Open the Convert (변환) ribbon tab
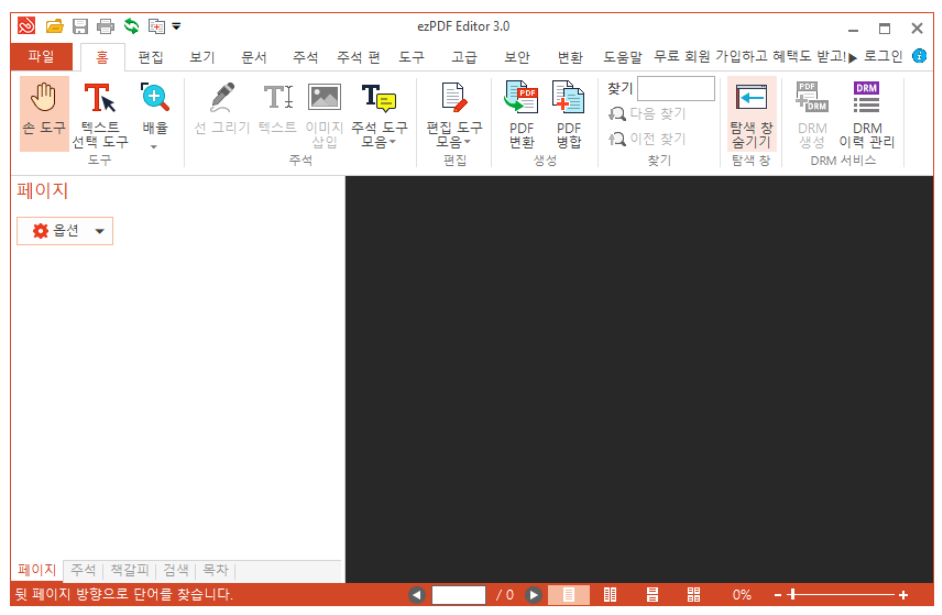This screenshot has width=942, height=615. click(x=570, y=58)
